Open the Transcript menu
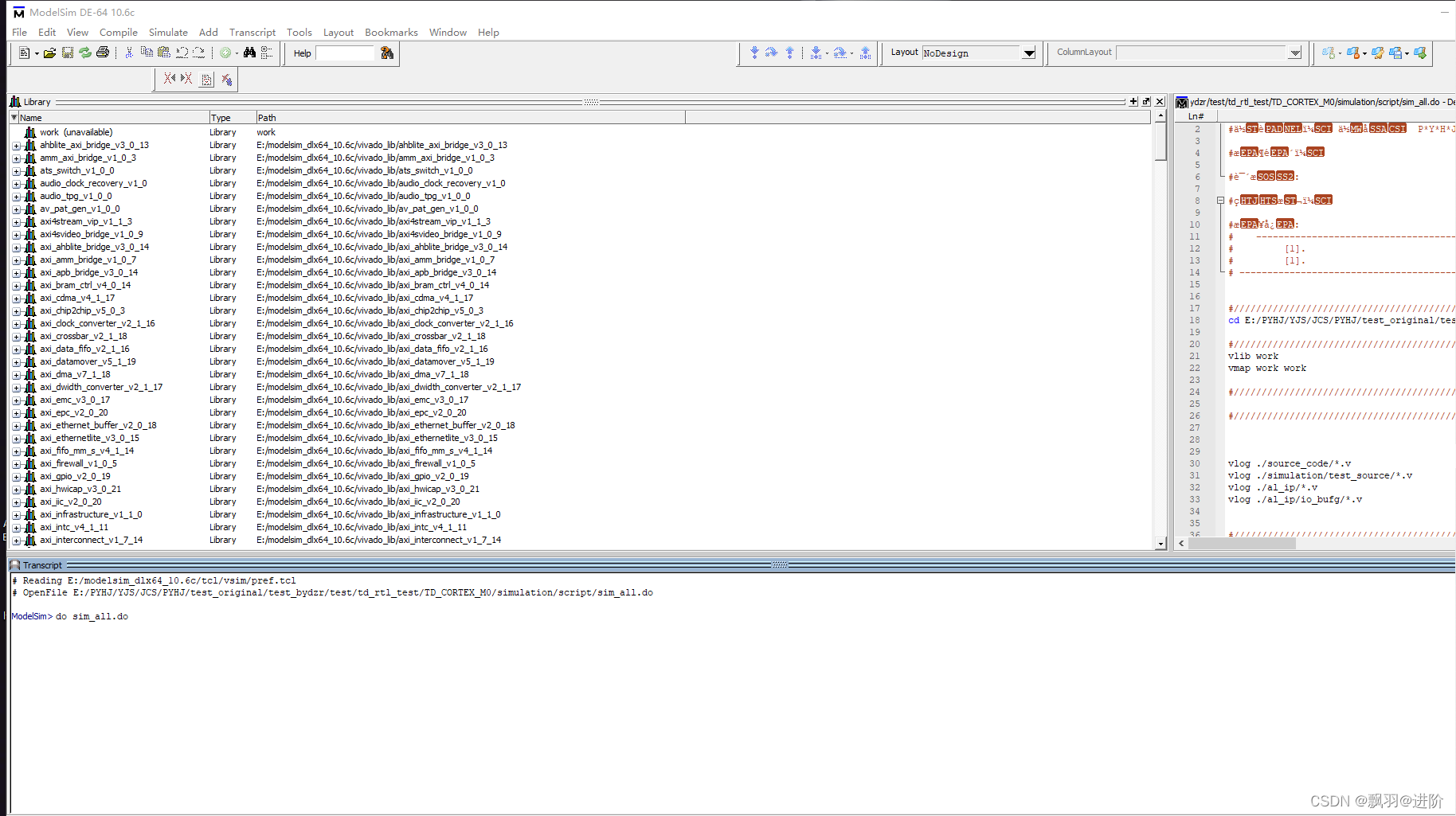 pyautogui.click(x=252, y=33)
